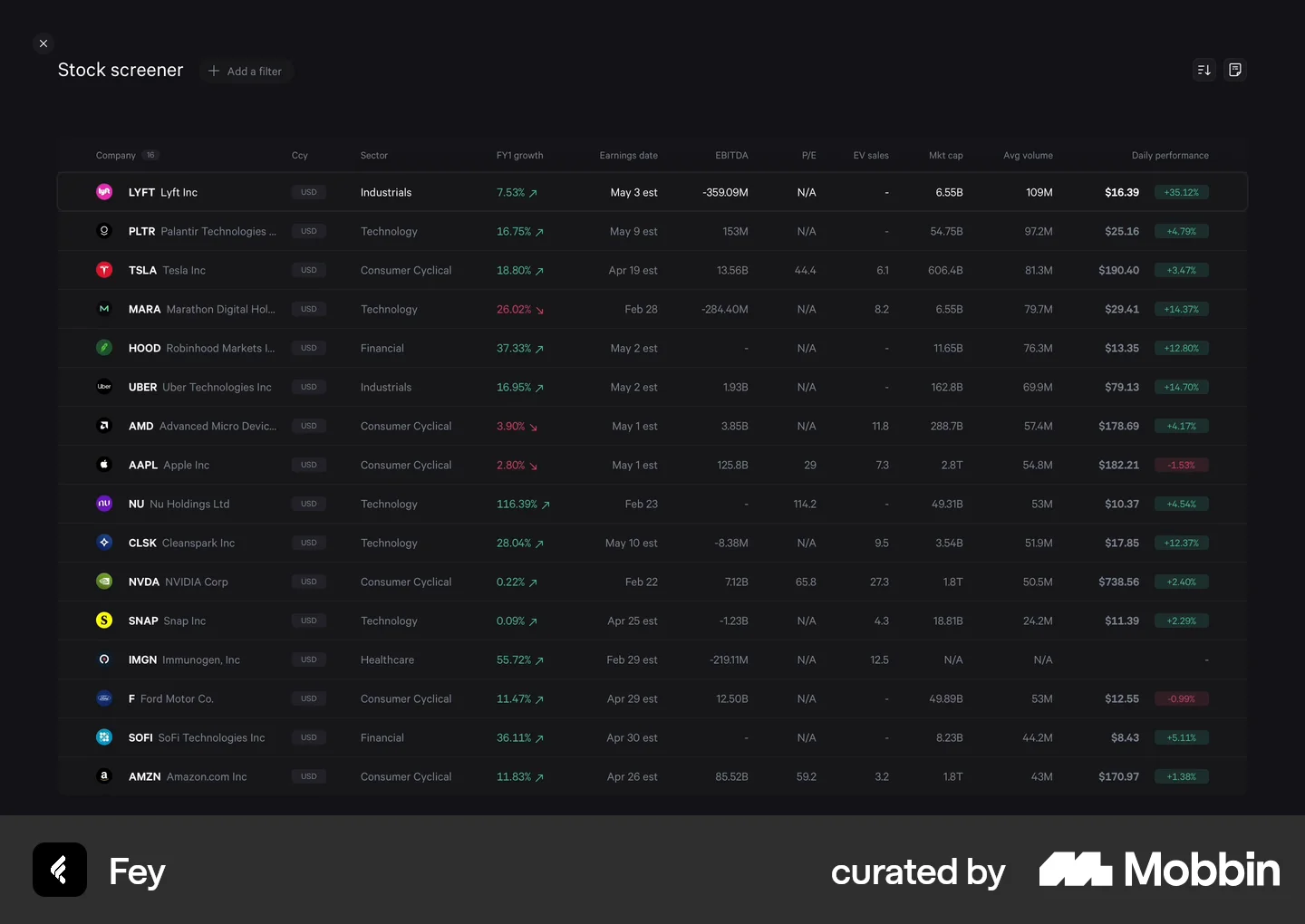Click the USD currency tag for SNAP

click(309, 621)
